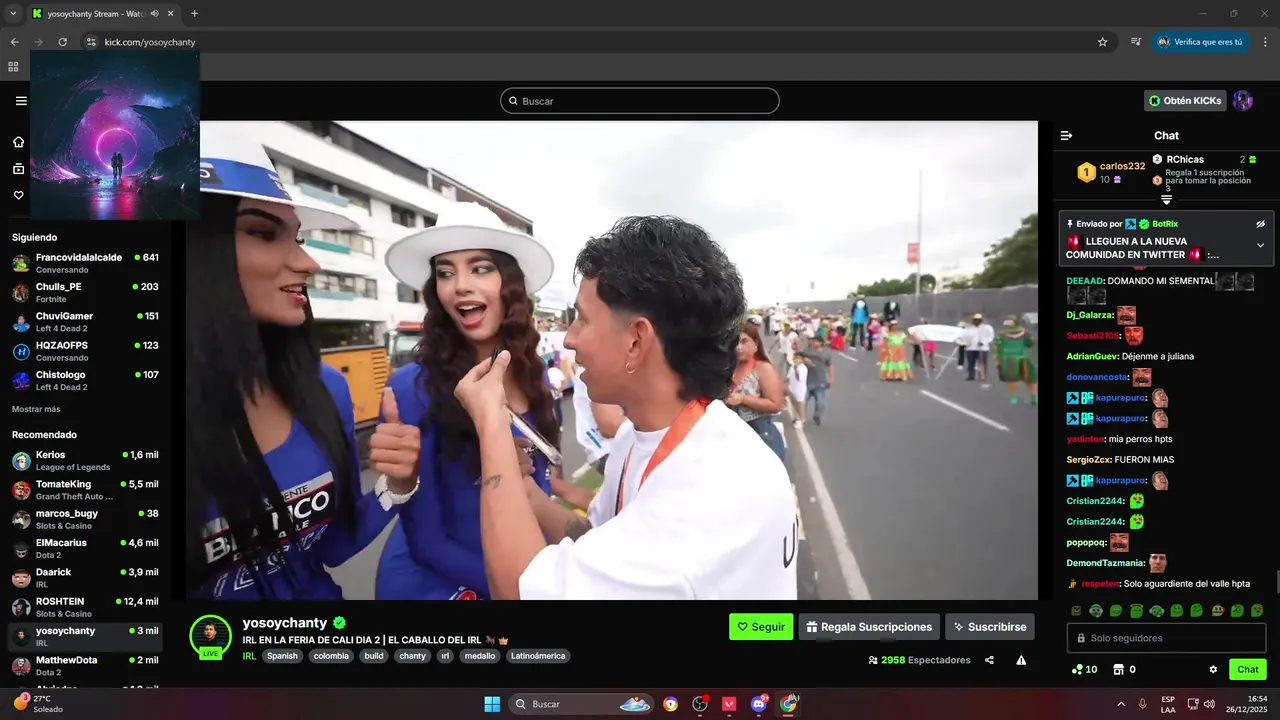Go back in browser history
The image size is (1280, 720).
coord(14,42)
